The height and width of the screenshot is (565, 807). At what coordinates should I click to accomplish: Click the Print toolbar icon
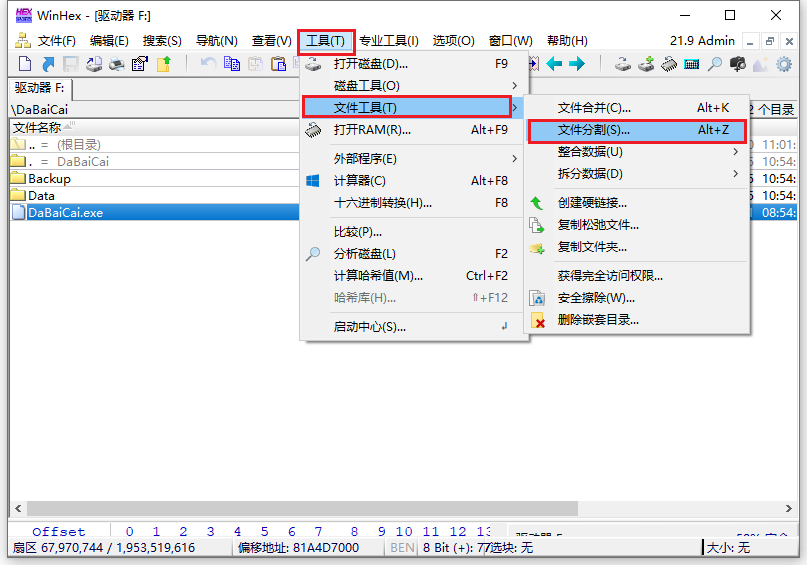coord(117,64)
